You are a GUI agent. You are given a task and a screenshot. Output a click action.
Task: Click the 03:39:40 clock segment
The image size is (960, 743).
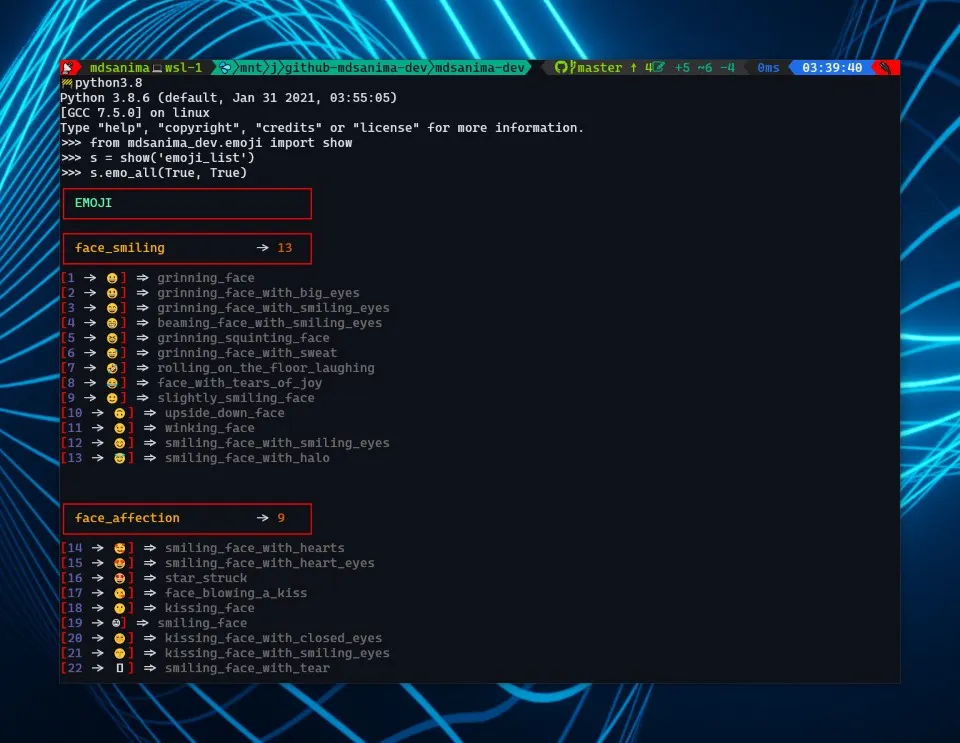coord(832,67)
